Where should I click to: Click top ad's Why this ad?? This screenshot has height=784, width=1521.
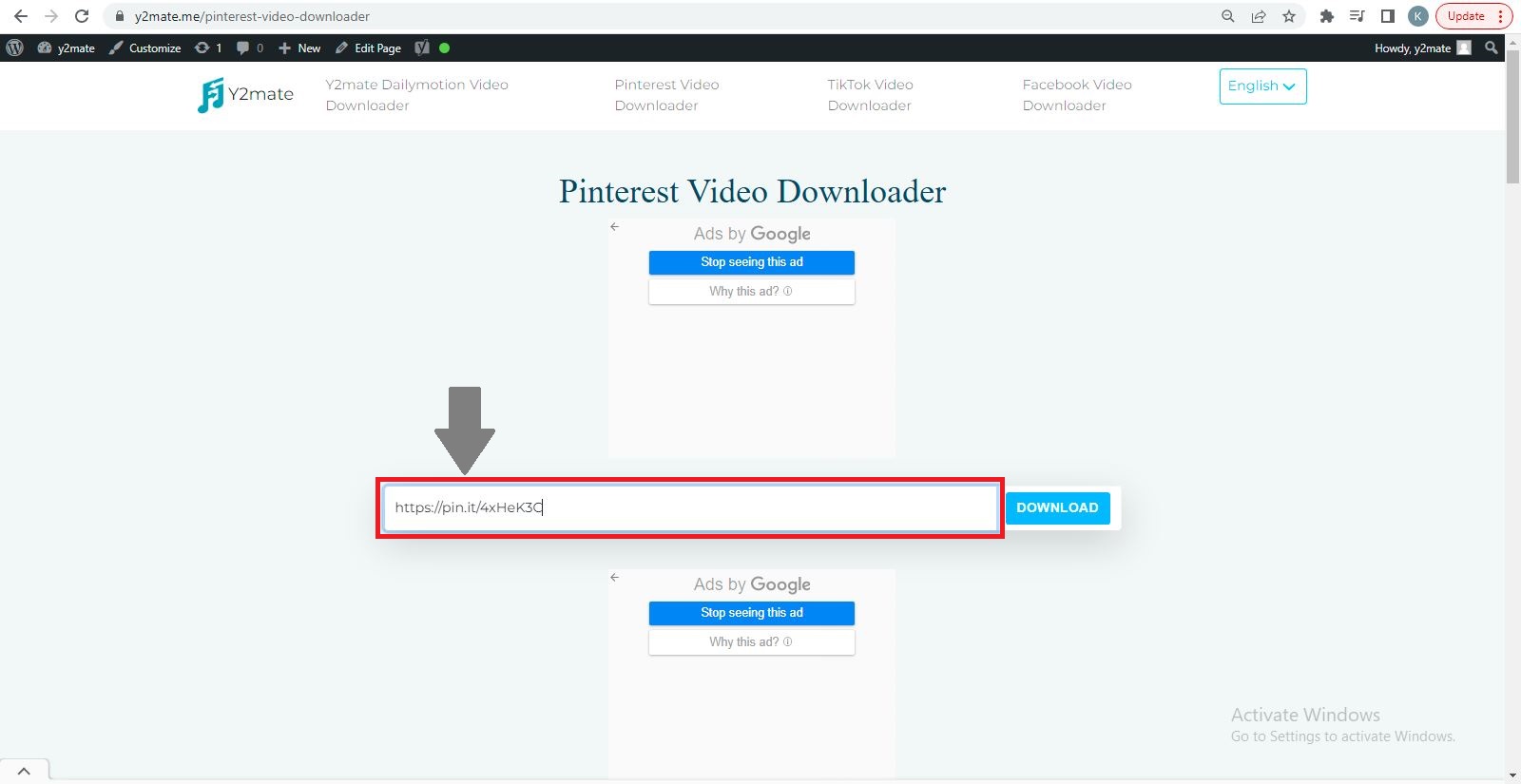click(x=752, y=292)
